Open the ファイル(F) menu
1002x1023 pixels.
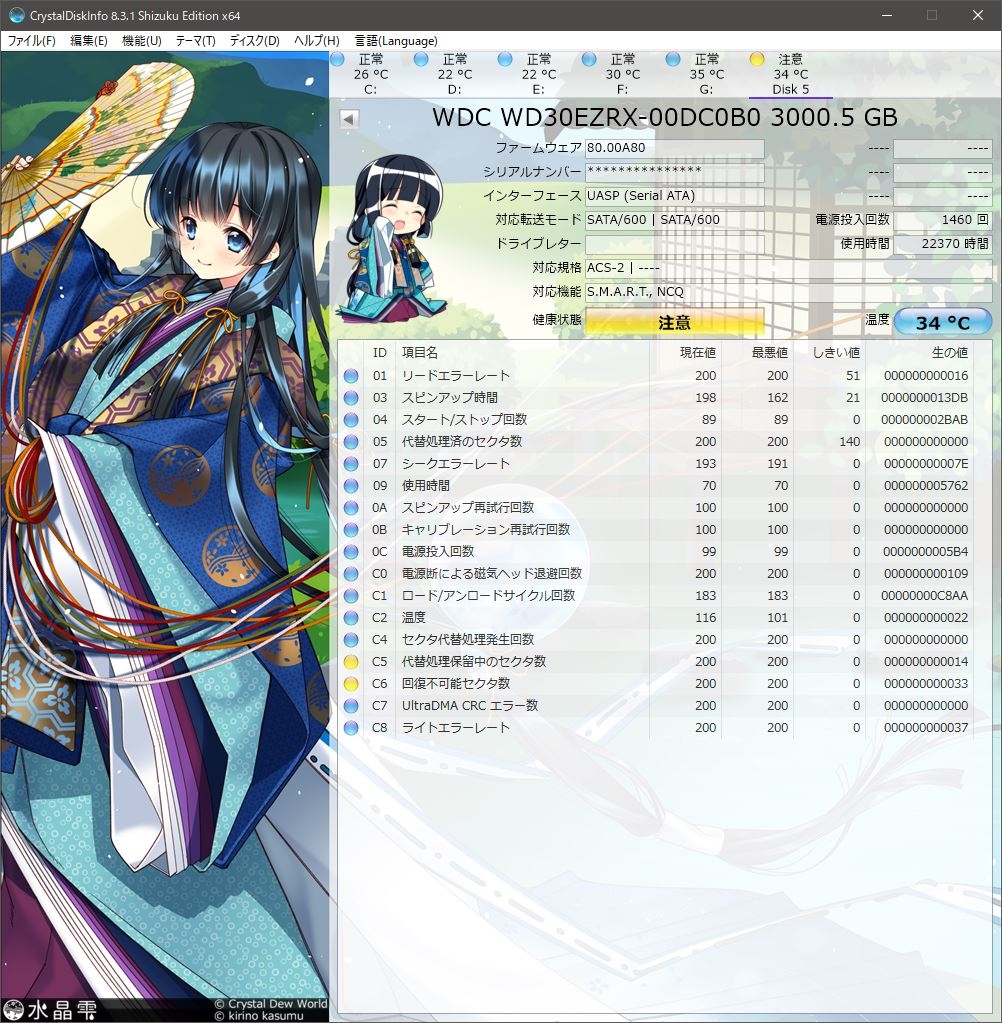(x=31, y=40)
